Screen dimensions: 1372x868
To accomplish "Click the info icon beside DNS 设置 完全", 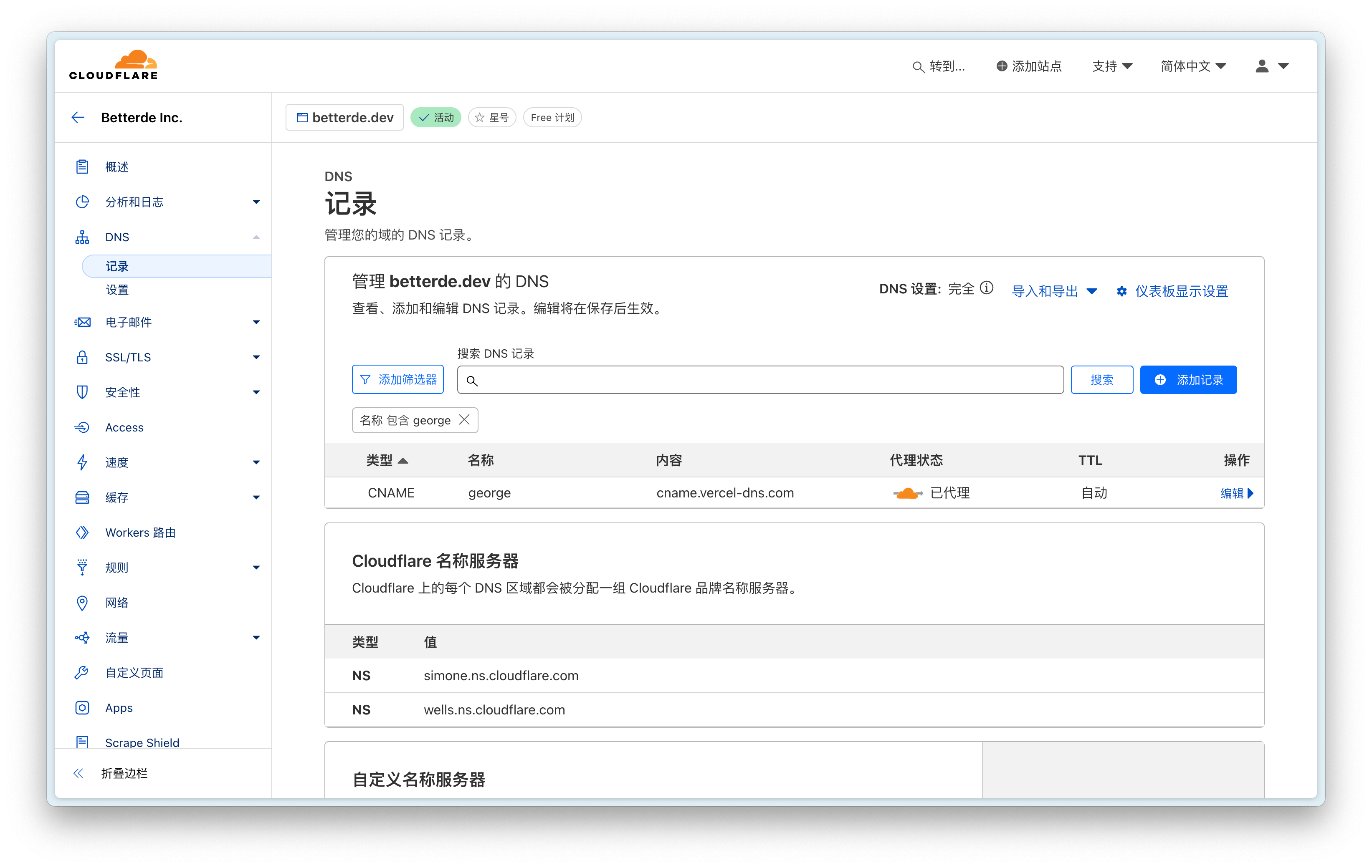I will tap(987, 288).
